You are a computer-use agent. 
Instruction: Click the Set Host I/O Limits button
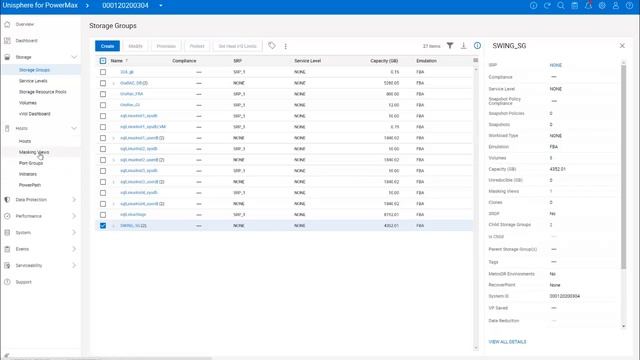coord(238,46)
